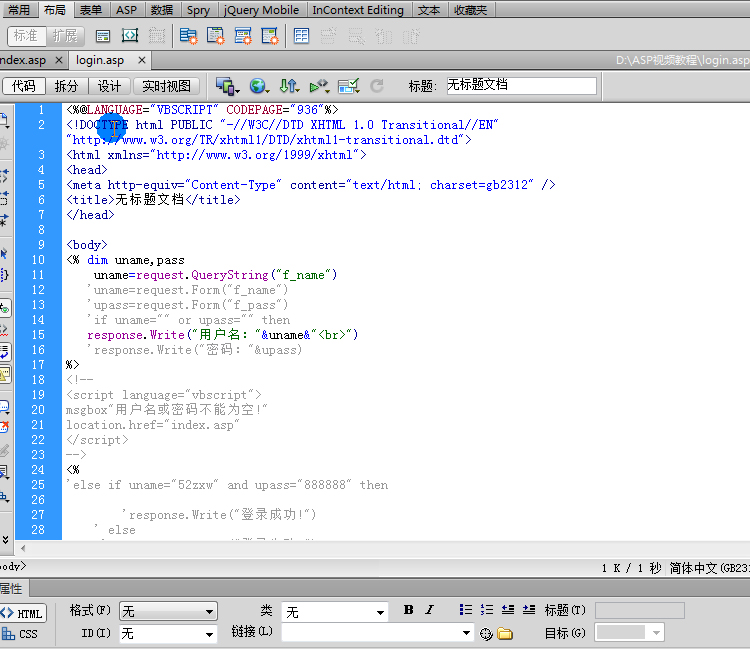Open the ID dropdown in Properties

(x=168, y=633)
